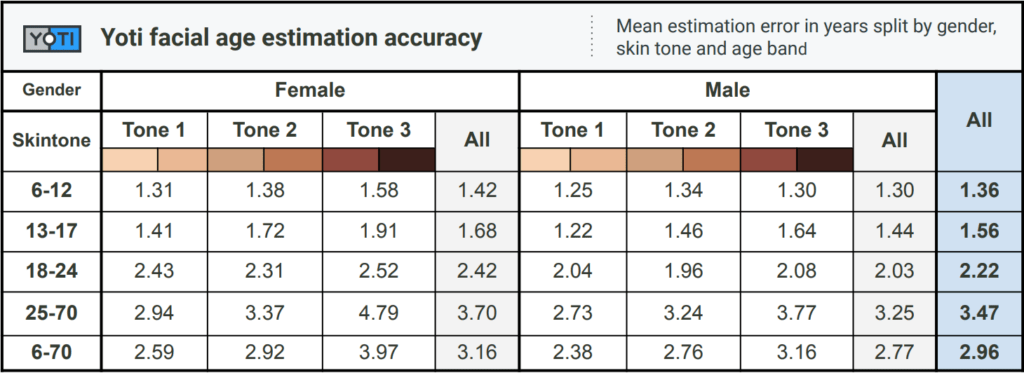Click the second Female Tone 2 swatch
1024x373 pixels.
[x=293, y=160]
